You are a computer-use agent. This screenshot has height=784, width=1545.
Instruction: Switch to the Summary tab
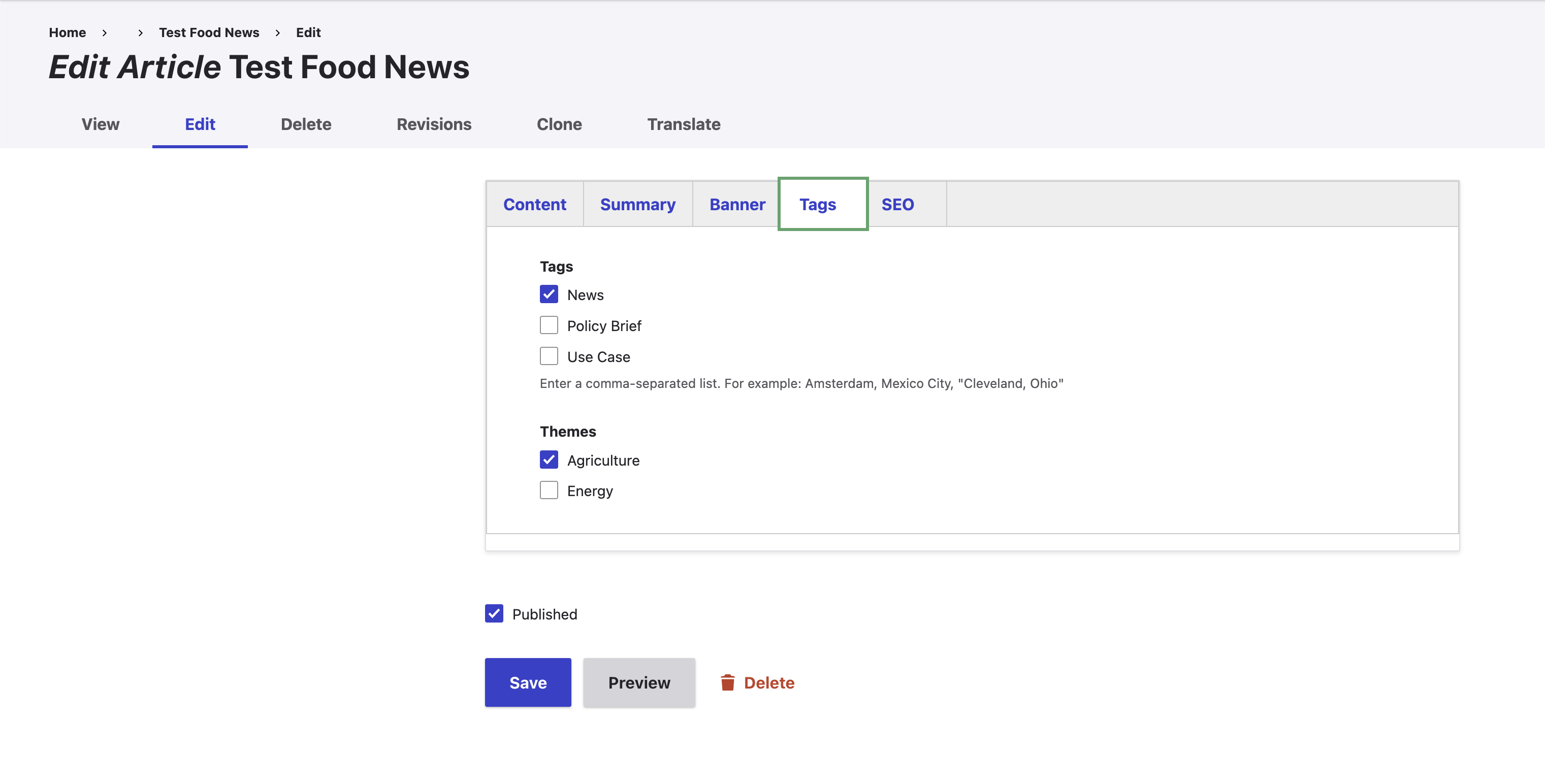(x=637, y=205)
